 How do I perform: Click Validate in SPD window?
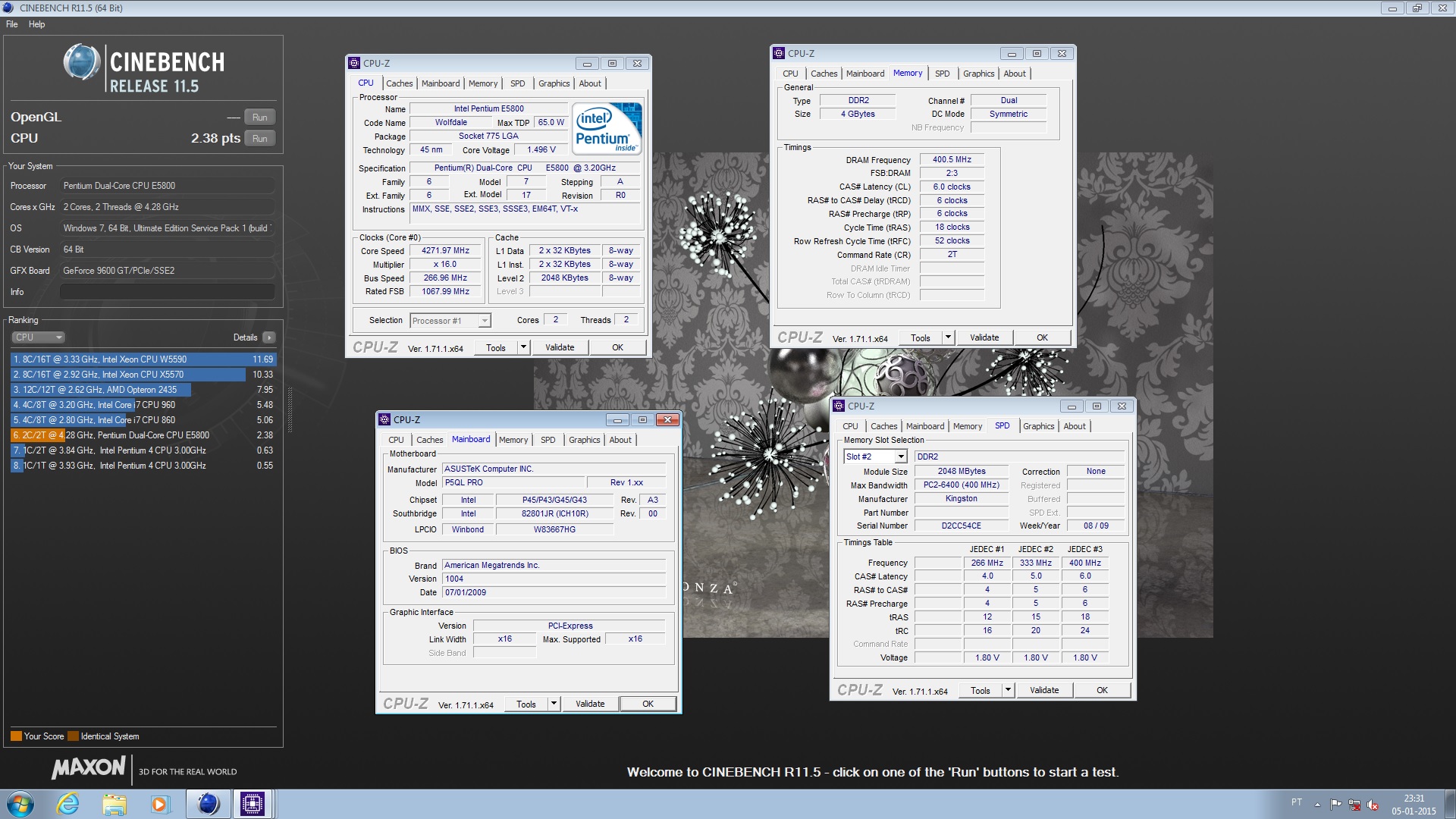pyautogui.click(x=1044, y=690)
